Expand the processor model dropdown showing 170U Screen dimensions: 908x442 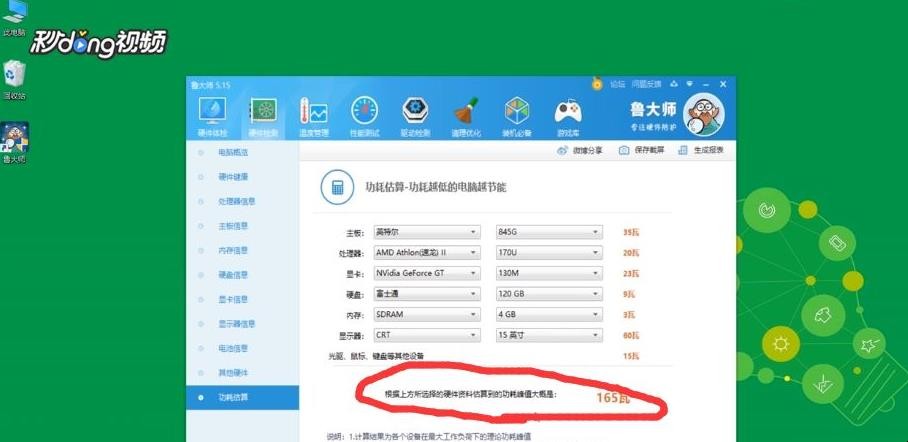pyautogui.click(x=549, y=253)
